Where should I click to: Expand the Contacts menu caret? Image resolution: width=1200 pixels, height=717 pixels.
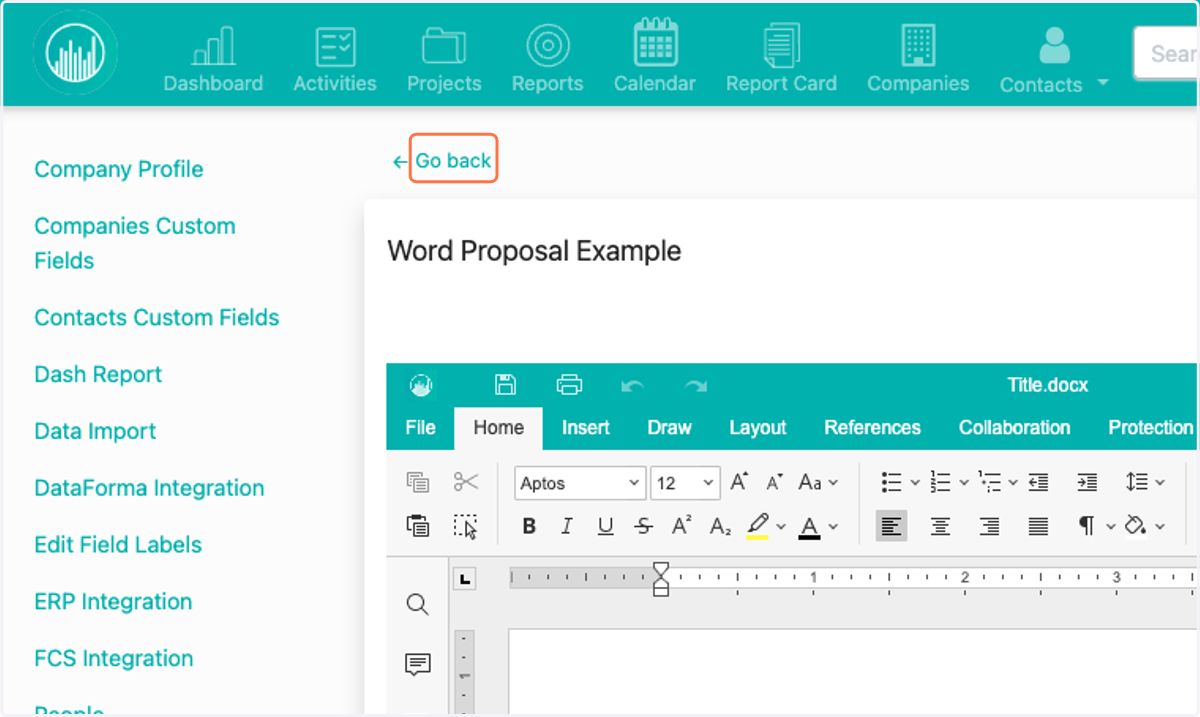[x=1103, y=82]
